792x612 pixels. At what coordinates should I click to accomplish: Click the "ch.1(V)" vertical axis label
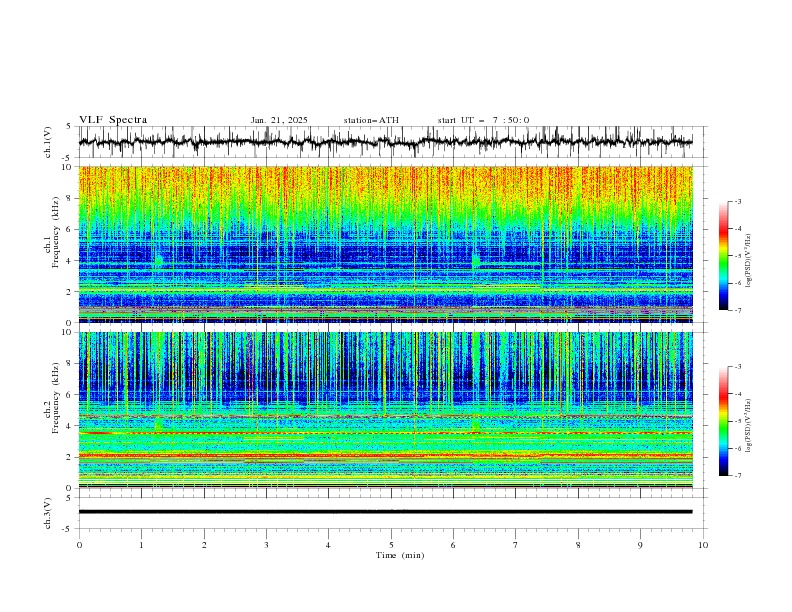tap(48, 142)
